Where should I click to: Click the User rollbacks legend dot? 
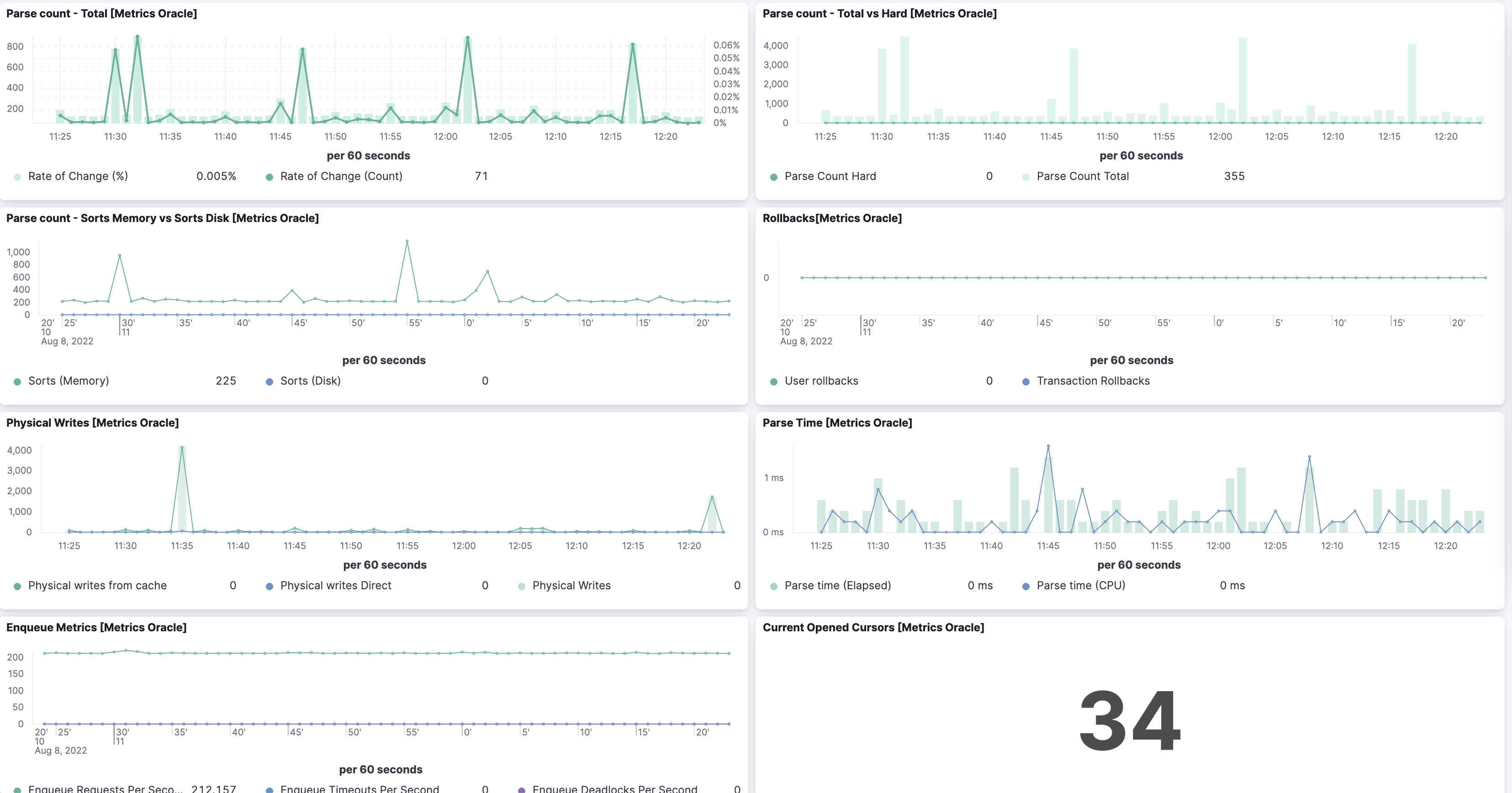coord(774,381)
